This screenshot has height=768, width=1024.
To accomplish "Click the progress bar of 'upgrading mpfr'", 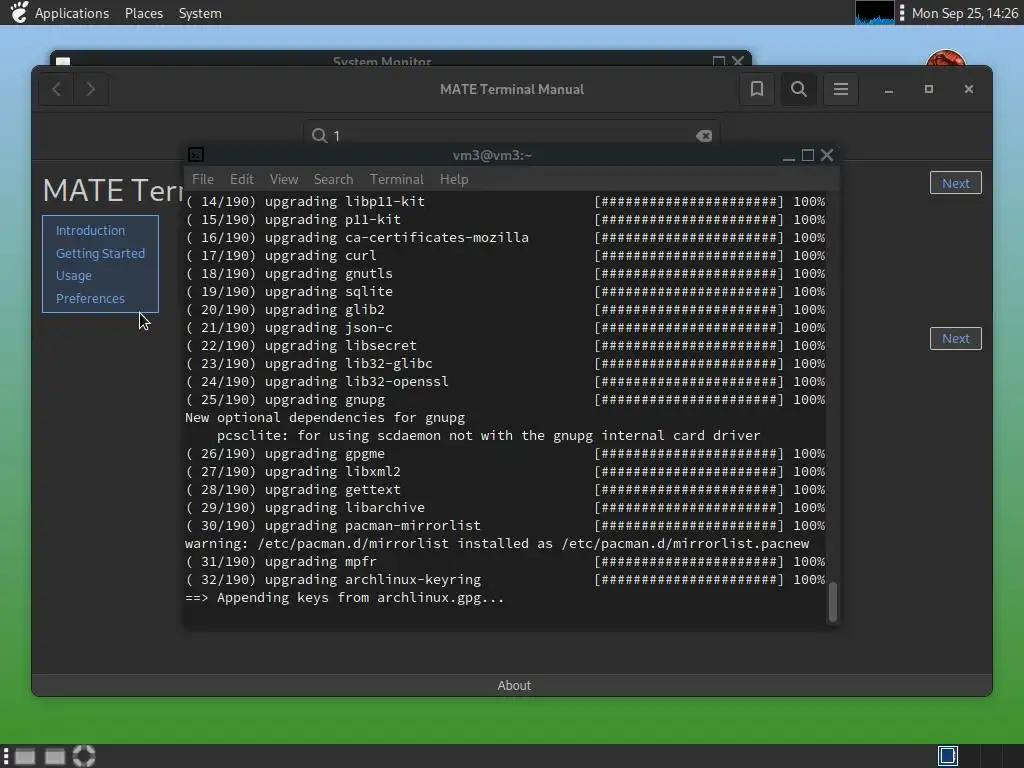I will (688, 562).
